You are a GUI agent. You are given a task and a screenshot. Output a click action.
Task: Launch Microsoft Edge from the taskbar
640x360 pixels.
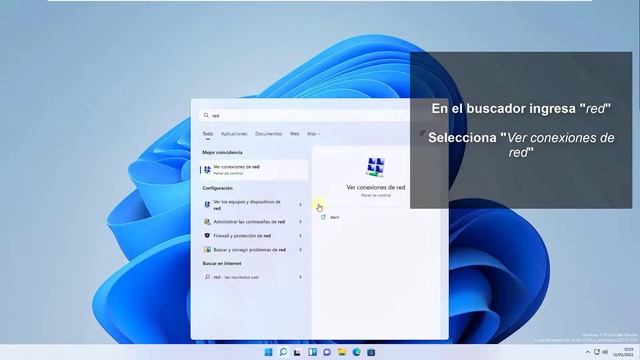(356, 352)
